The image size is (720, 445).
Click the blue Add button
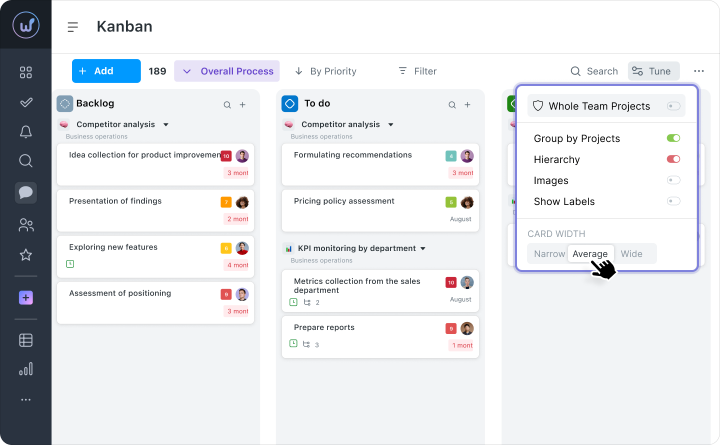pos(106,71)
